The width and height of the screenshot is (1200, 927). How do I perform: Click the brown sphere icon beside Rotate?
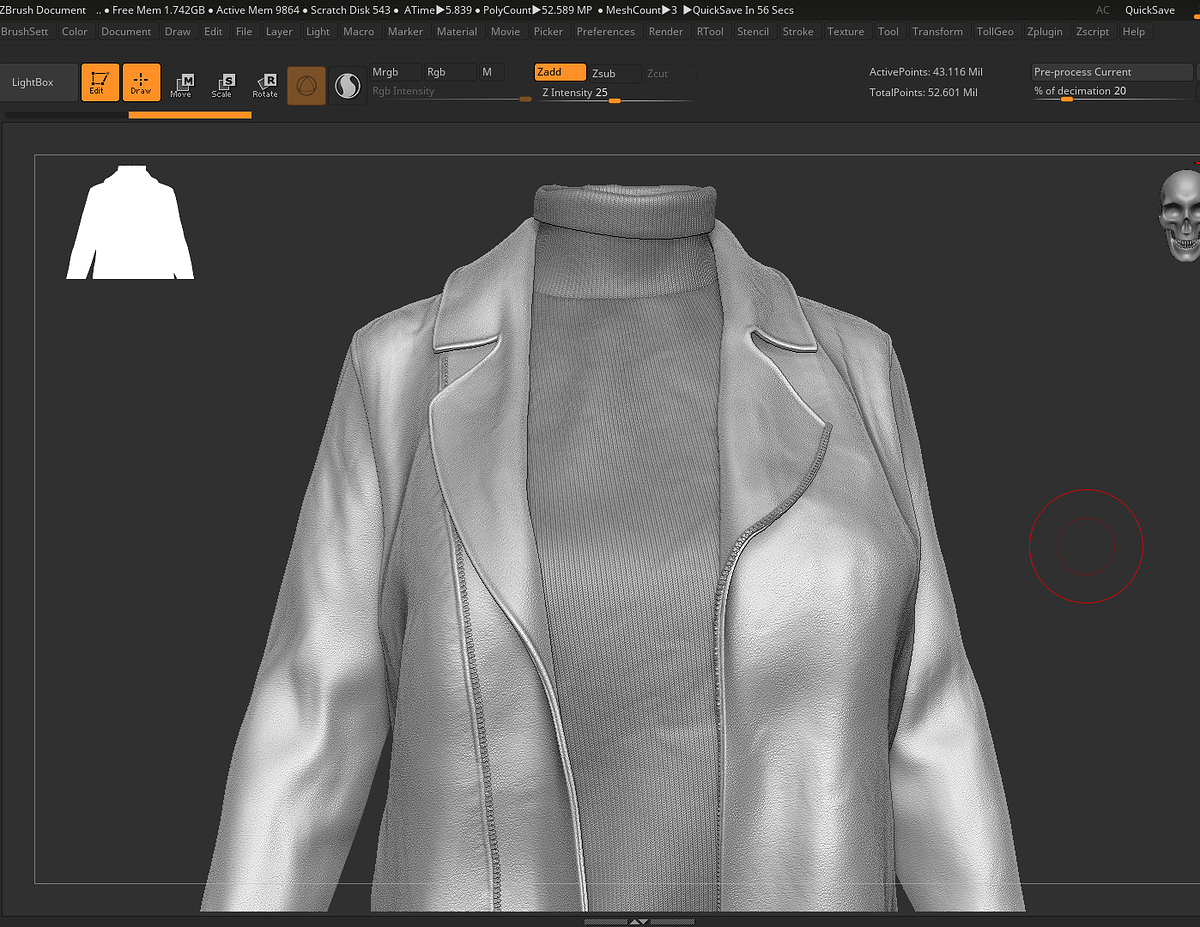(x=306, y=86)
